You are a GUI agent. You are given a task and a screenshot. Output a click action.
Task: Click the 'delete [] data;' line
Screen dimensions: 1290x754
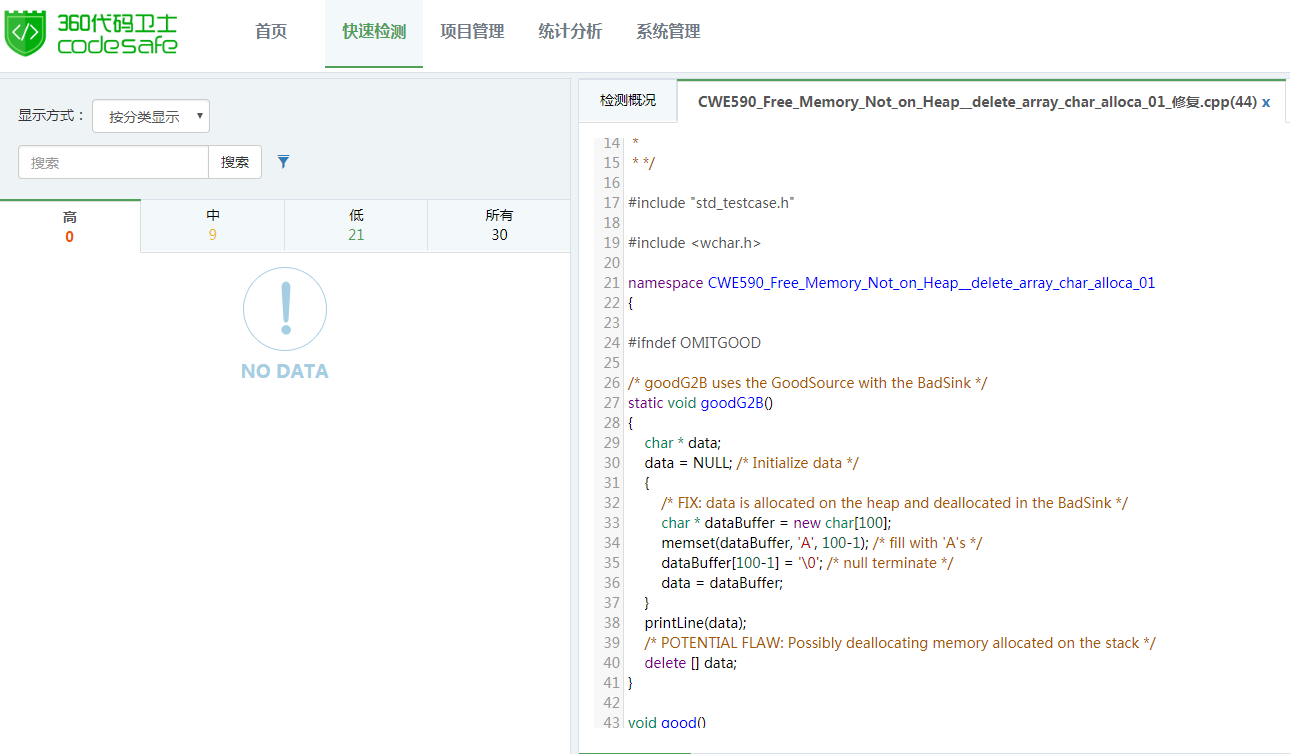pos(691,663)
